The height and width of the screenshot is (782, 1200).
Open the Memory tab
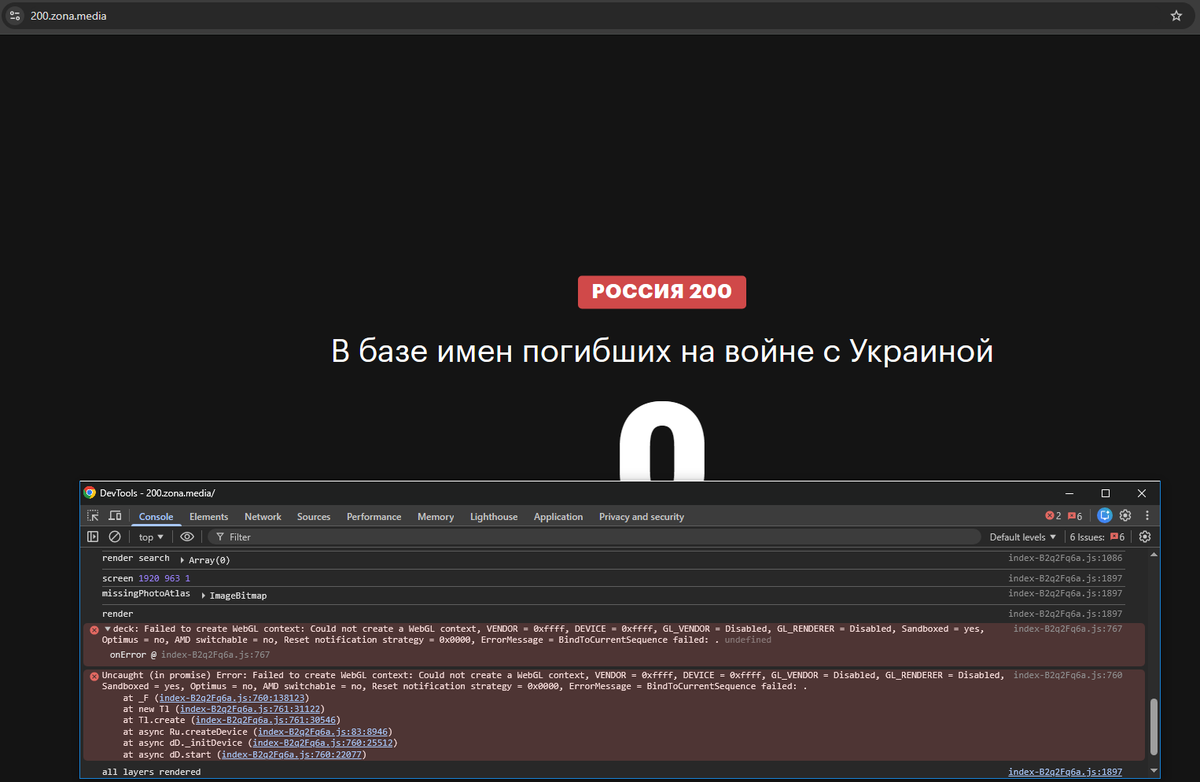point(436,517)
